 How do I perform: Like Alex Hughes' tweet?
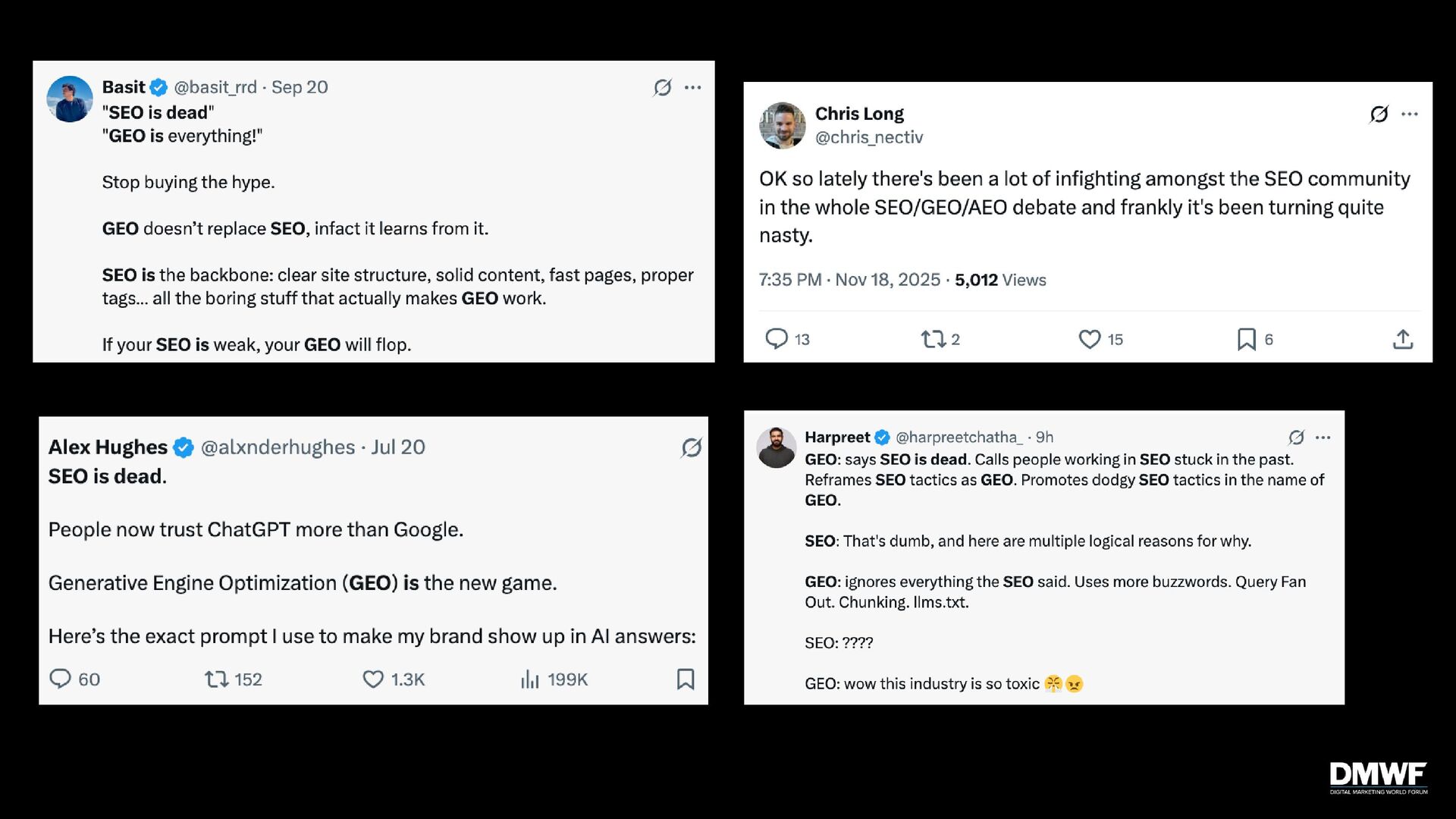[373, 679]
